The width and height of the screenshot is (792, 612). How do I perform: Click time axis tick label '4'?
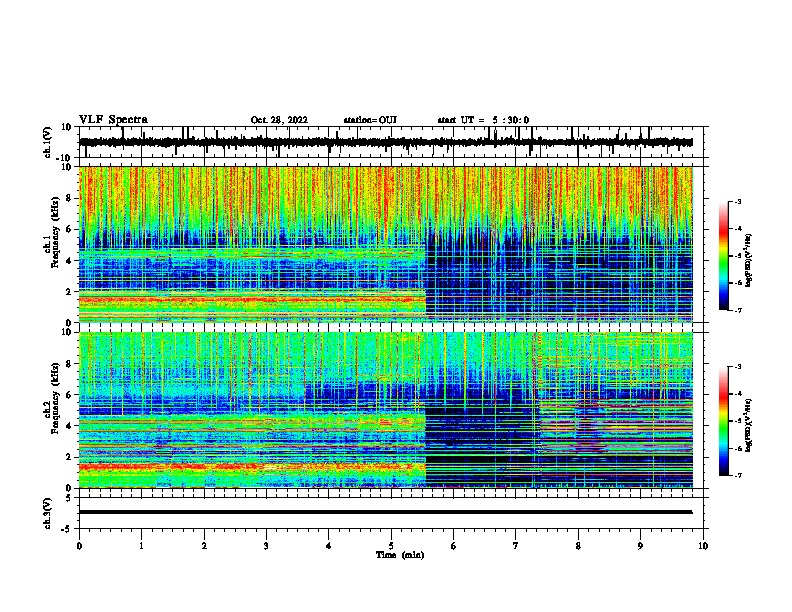pyautogui.click(x=328, y=546)
